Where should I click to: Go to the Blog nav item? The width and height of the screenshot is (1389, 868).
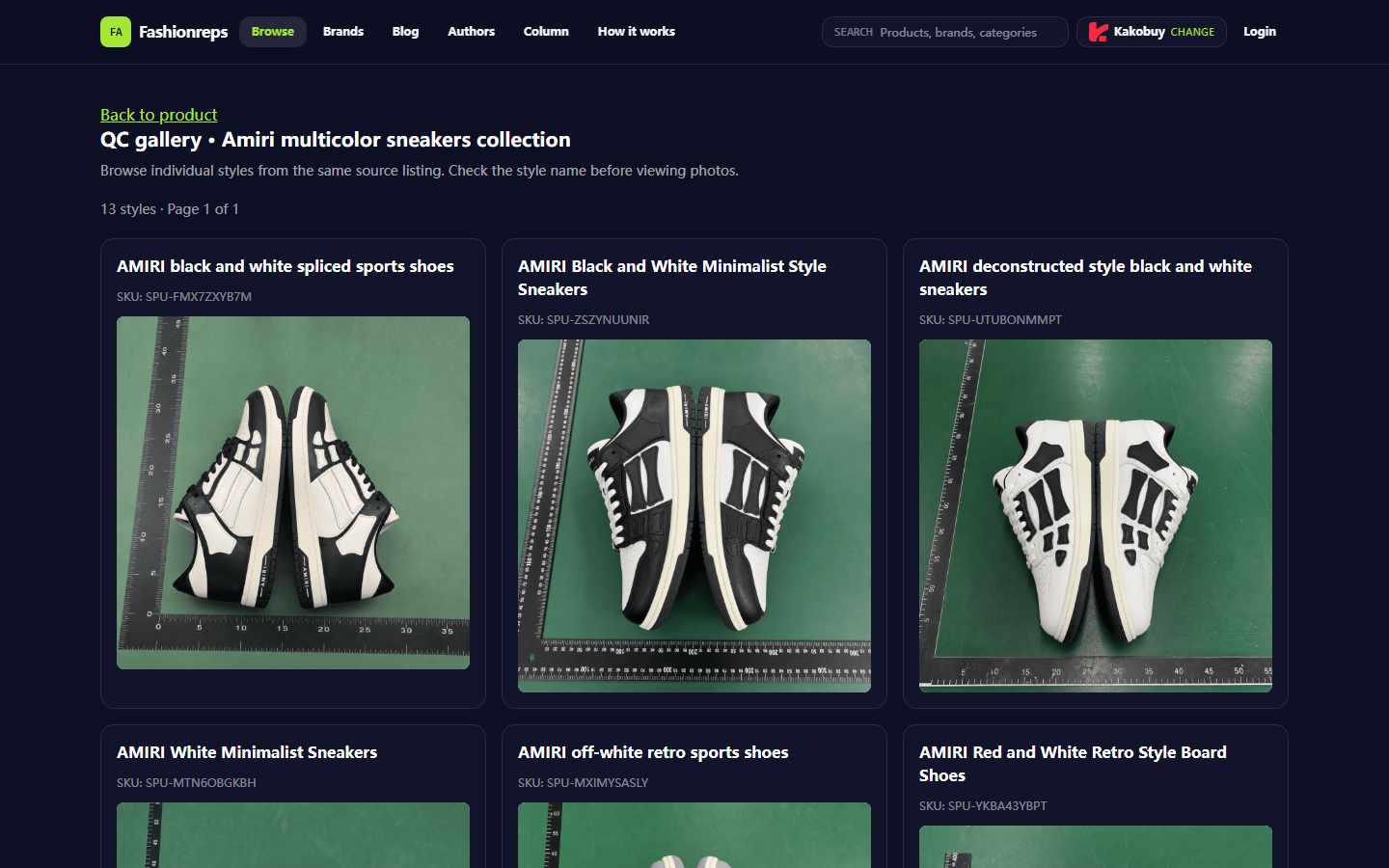(406, 32)
